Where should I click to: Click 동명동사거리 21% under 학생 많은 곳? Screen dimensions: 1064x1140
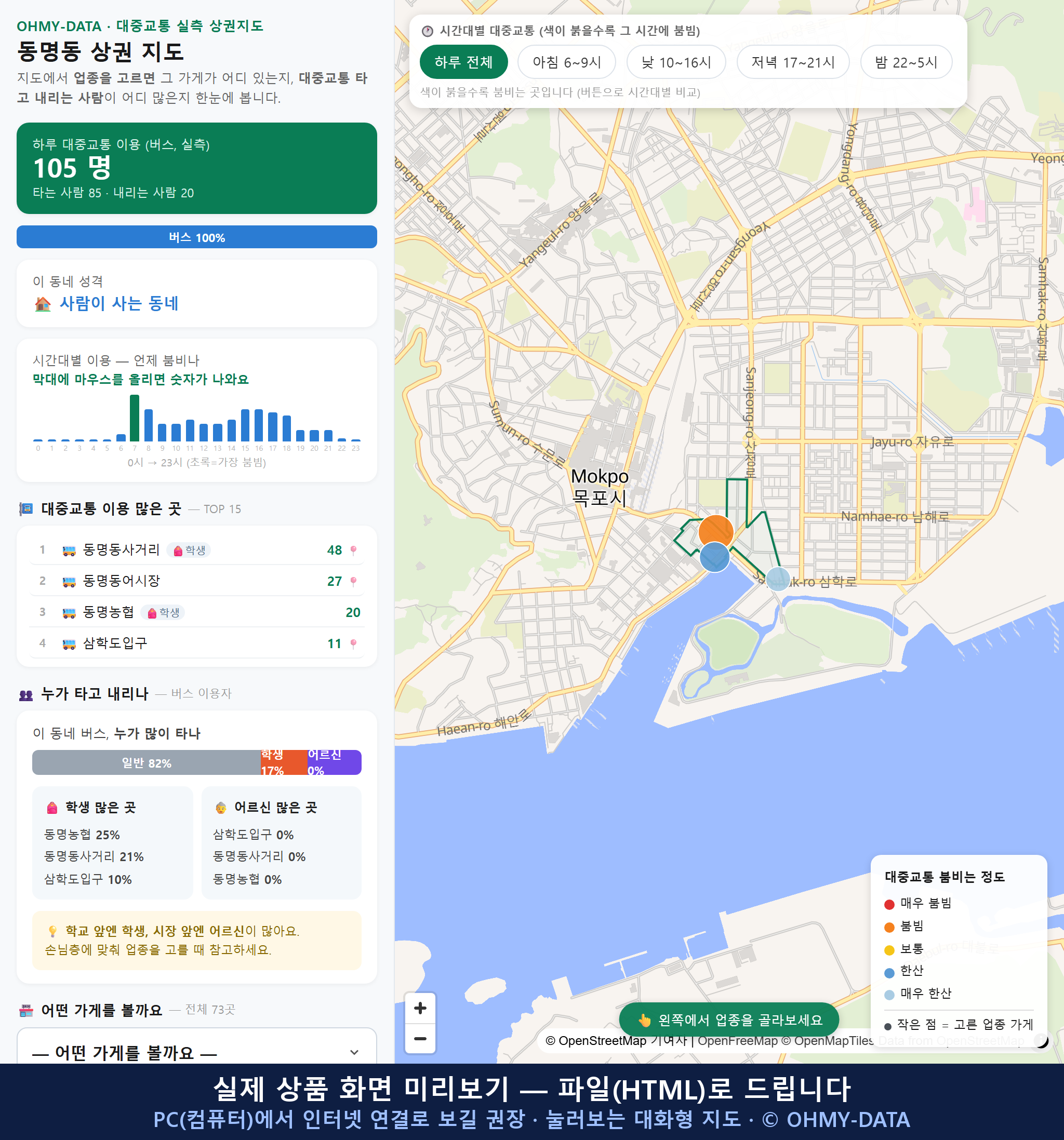pos(94,857)
